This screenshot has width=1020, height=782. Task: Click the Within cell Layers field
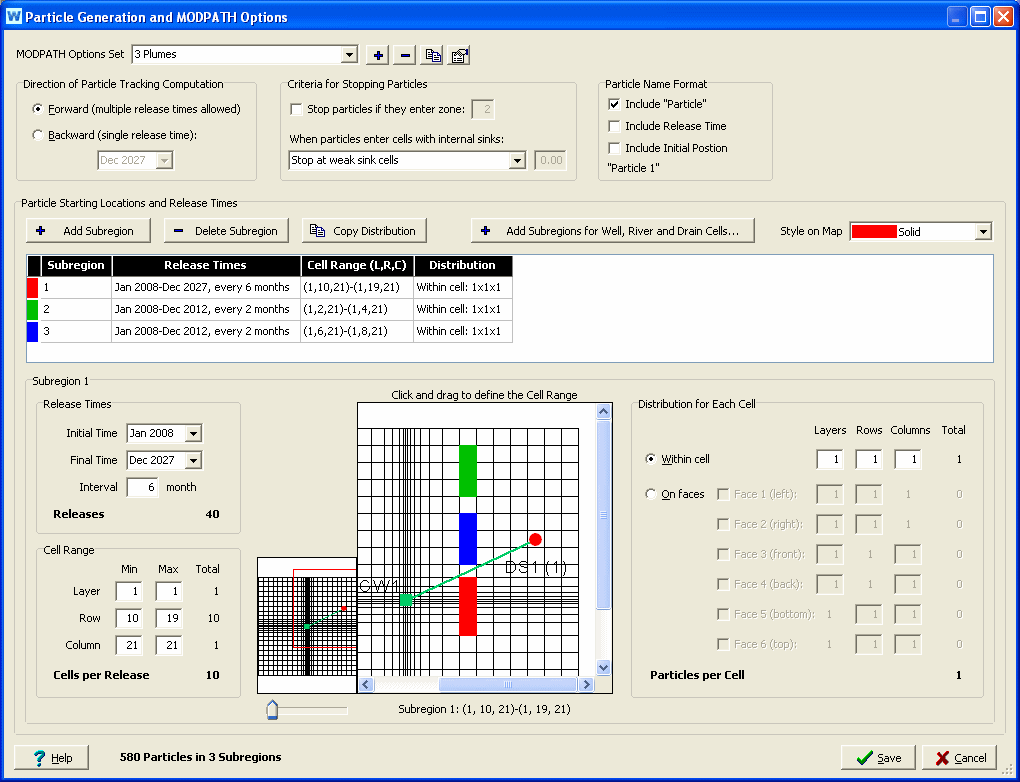coord(829,459)
